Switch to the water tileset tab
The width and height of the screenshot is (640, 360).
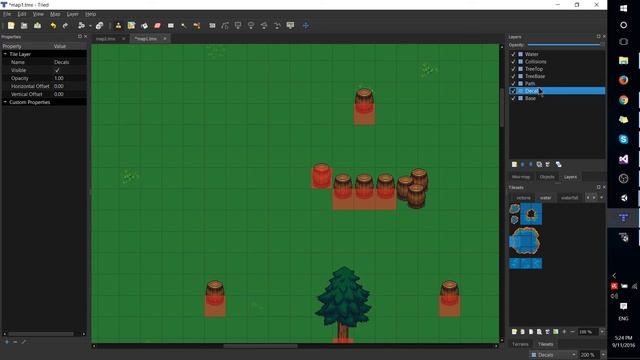(546, 198)
